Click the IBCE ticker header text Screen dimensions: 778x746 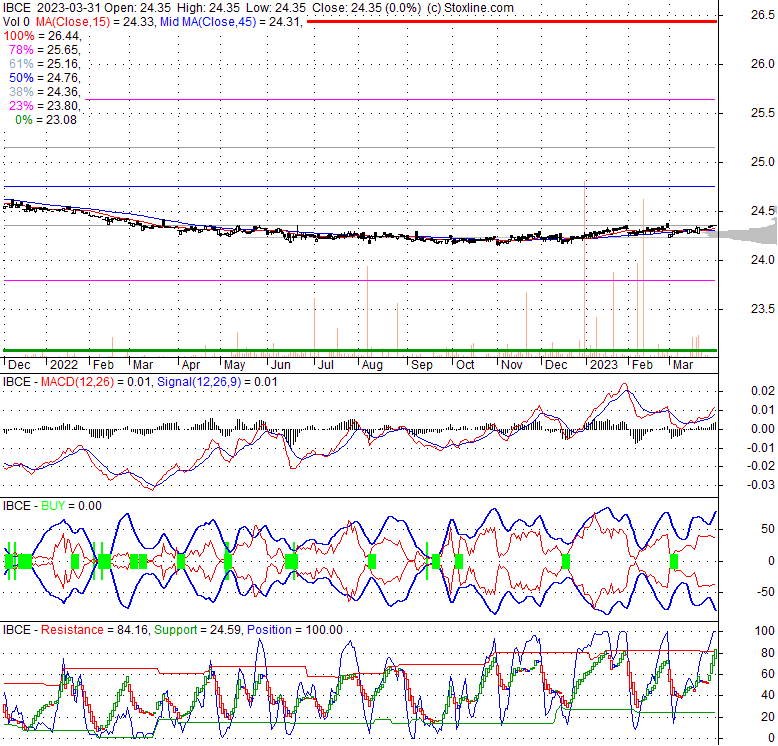(16, 8)
